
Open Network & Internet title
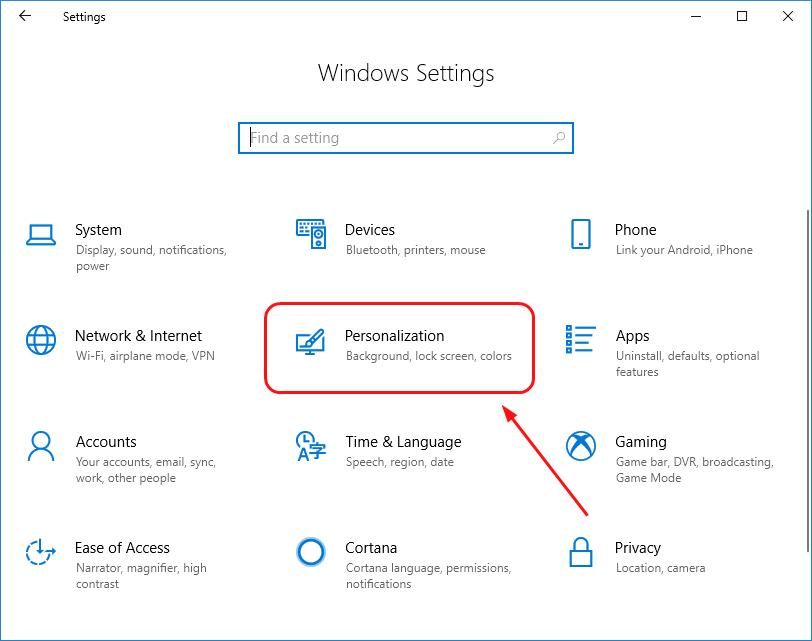pos(138,336)
